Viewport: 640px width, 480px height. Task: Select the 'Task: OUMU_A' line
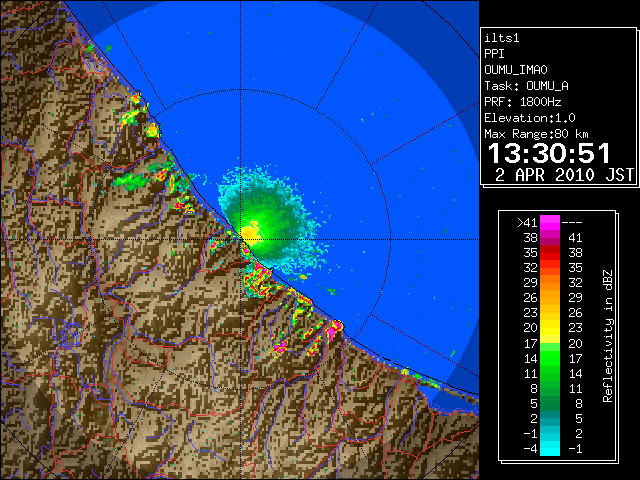click(527, 86)
